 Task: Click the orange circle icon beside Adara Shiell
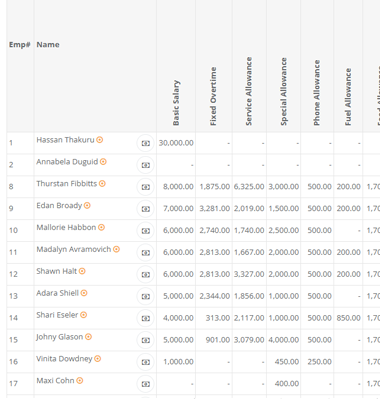click(x=84, y=293)
